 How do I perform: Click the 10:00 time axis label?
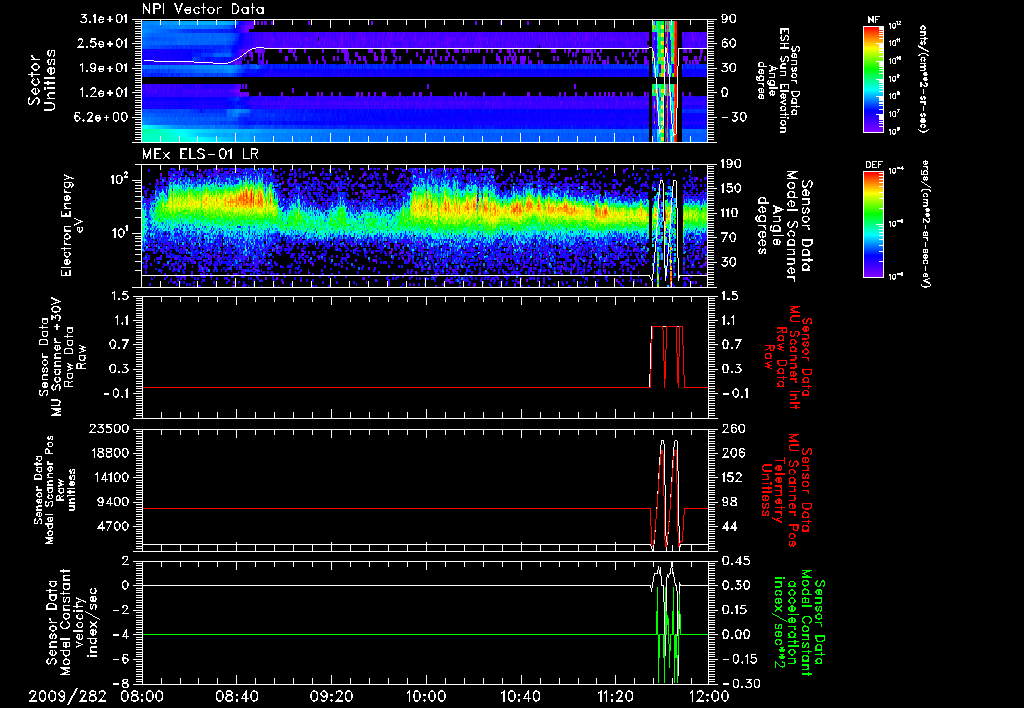[x=427, y=695]
